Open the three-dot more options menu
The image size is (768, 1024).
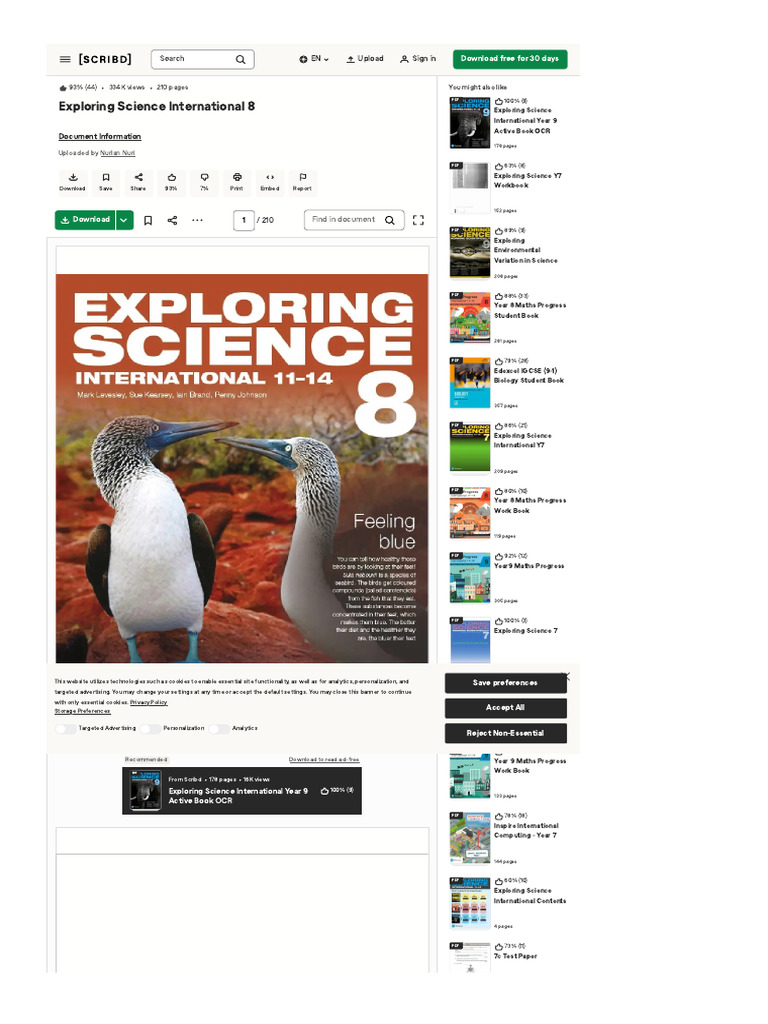point(197,221)
